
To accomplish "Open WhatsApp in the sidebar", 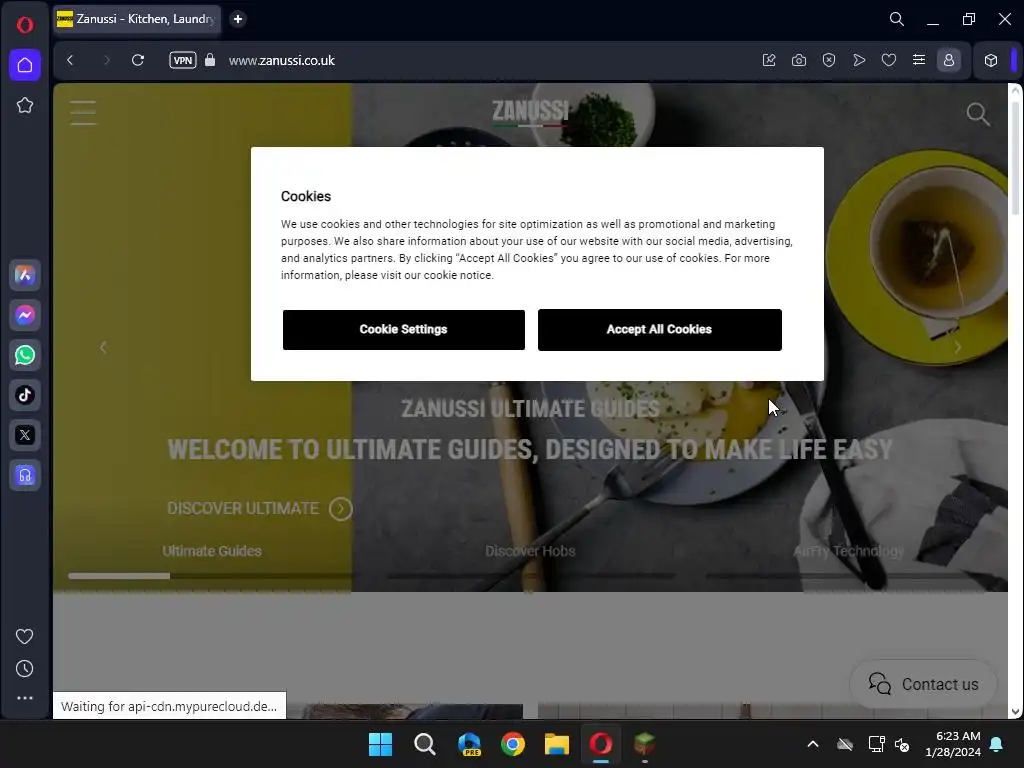I will click(25, 355).
